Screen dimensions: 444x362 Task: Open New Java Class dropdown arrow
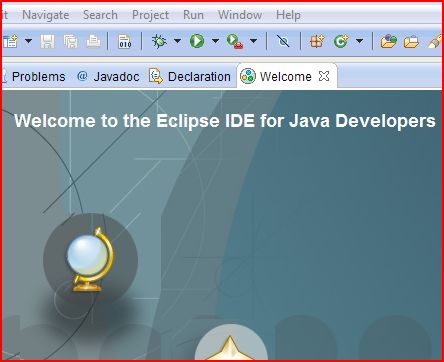[x=359, y=41]
